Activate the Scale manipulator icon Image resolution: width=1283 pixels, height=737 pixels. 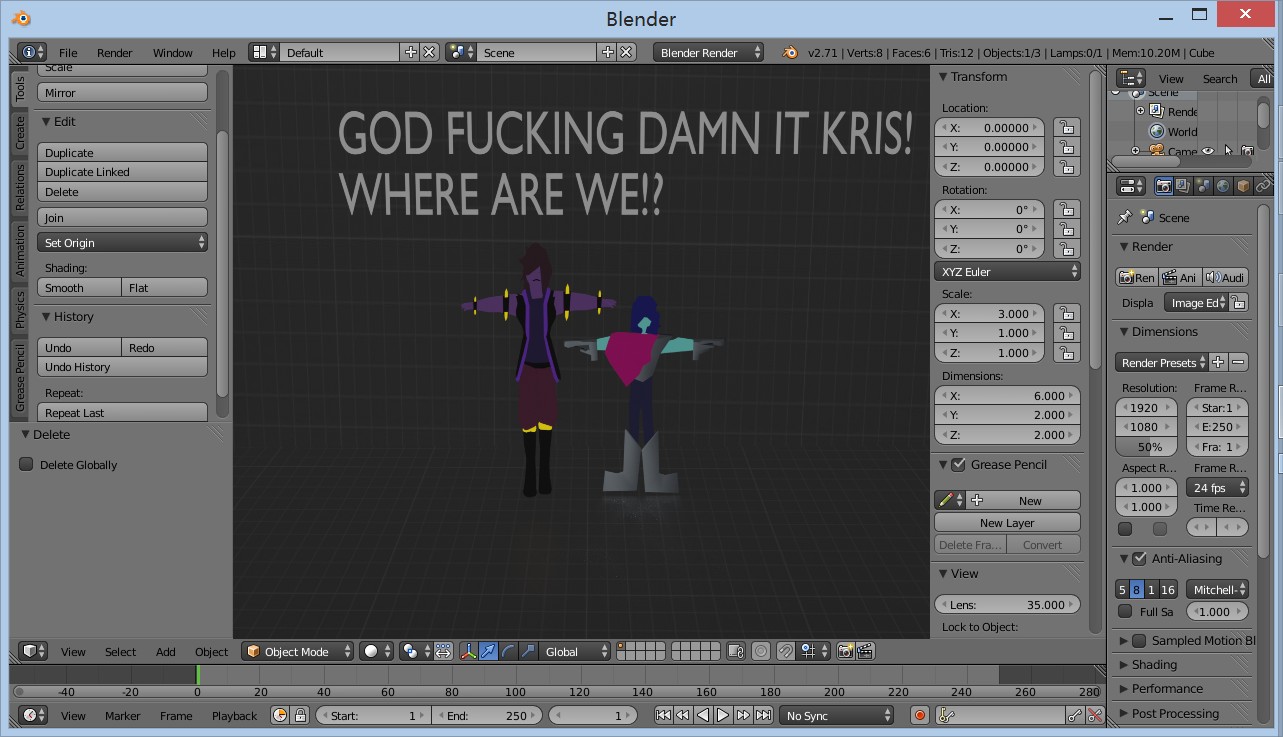528,651
